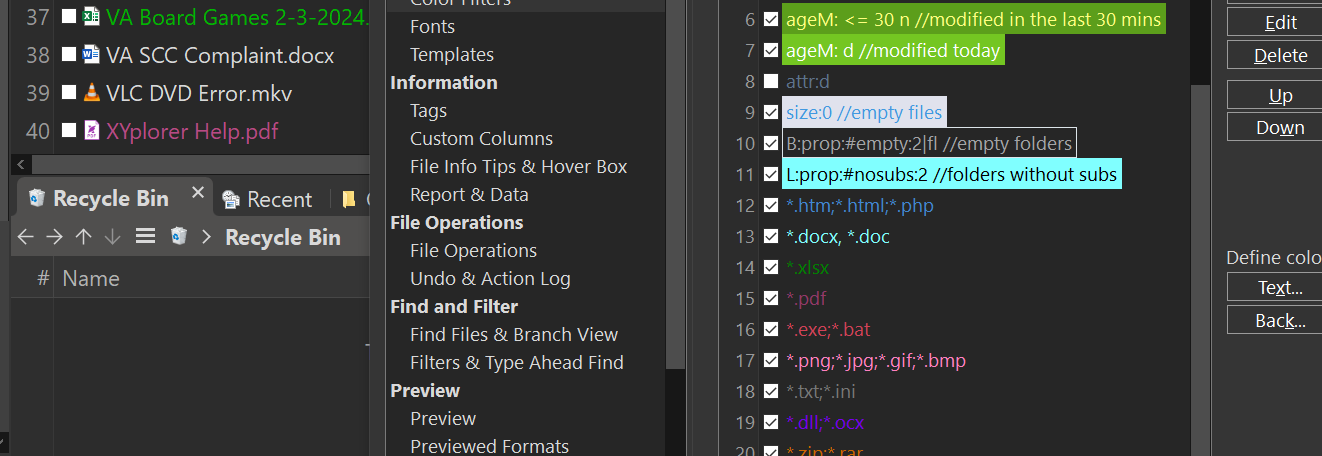
Task: Uncheck the 'ageM: d //modified today' filter
Action: [771, 50]
